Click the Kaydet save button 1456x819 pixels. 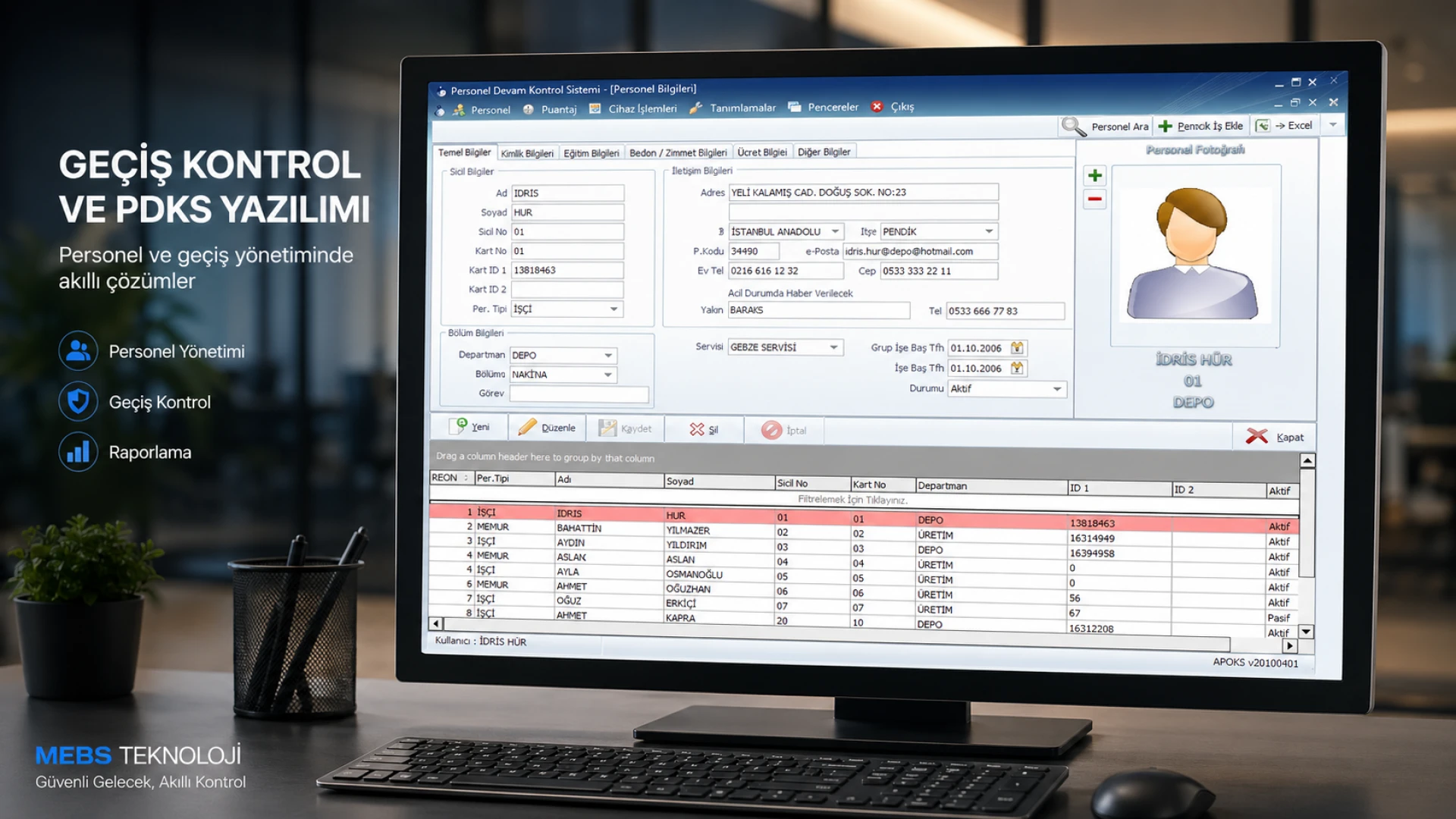point(626,428)
